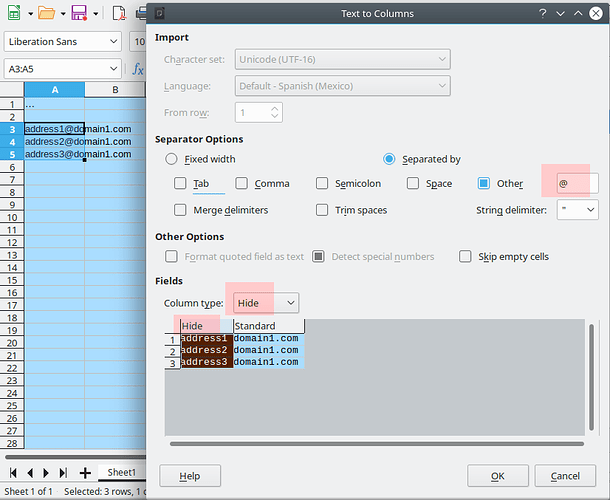Select column A header
This screenshot has width=610, height=500.
[54, 90]
